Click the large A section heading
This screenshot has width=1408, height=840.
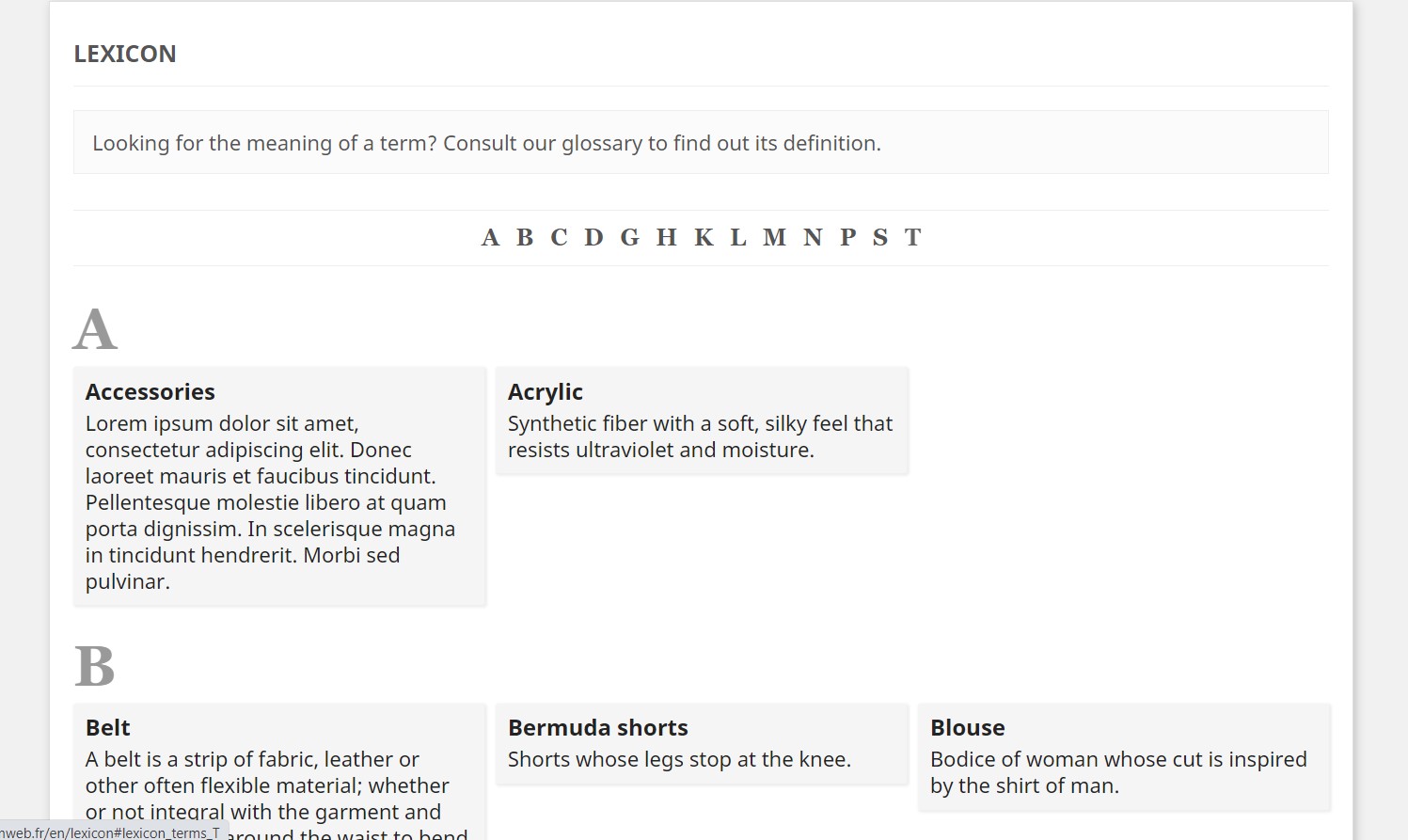pyautogui.click(x=95, y=330)
